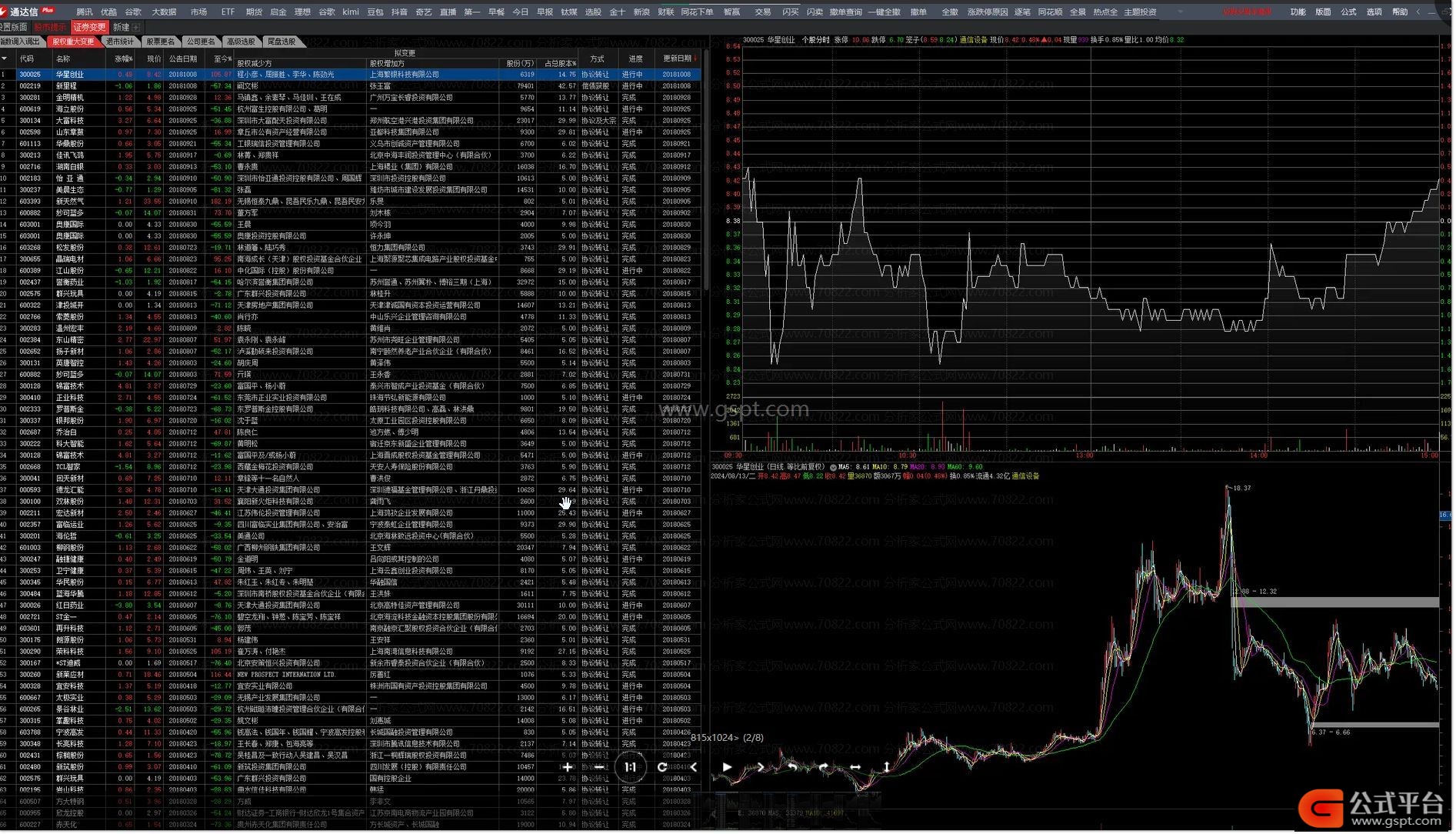The image size is (1456, 834).
Task: Click the zoom in plus icon
Action: click(568, 767)
